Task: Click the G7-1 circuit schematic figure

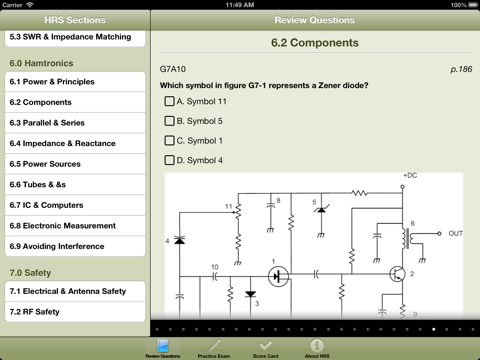Action: [x=314, y=246]
